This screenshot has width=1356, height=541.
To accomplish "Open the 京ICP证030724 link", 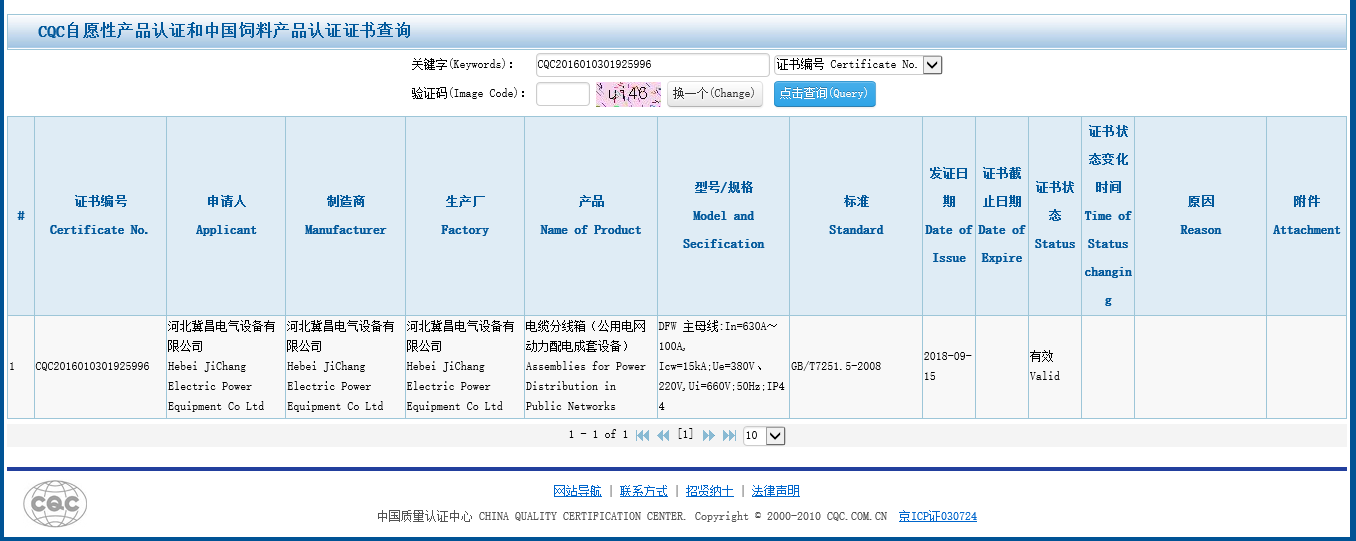I will (x=937, y=517).
